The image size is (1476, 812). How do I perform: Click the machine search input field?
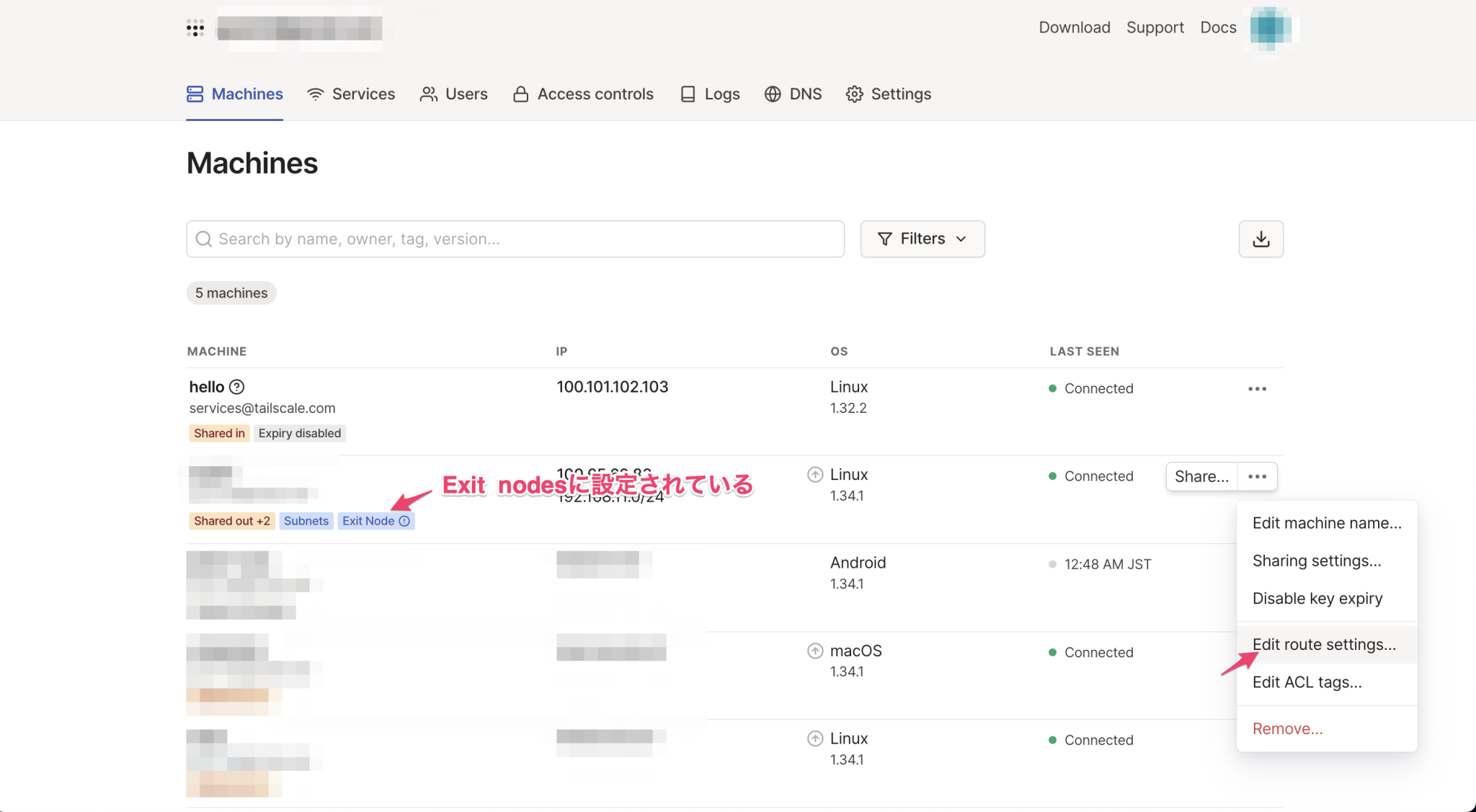coord(504,238)
